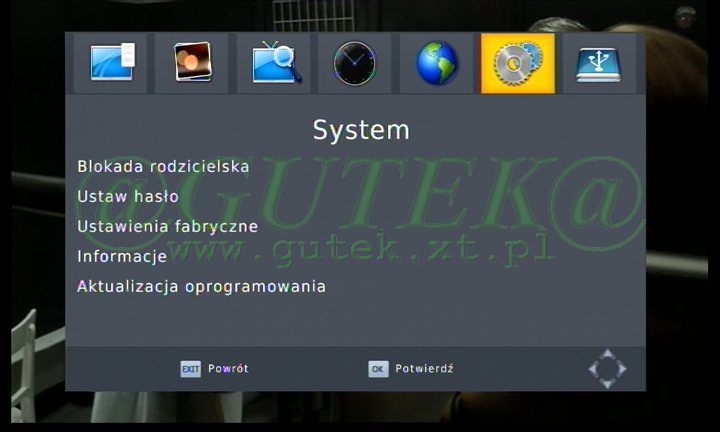Choose the Ustaw hasło option
Screen dimensions: 720x432
(128, 196)
